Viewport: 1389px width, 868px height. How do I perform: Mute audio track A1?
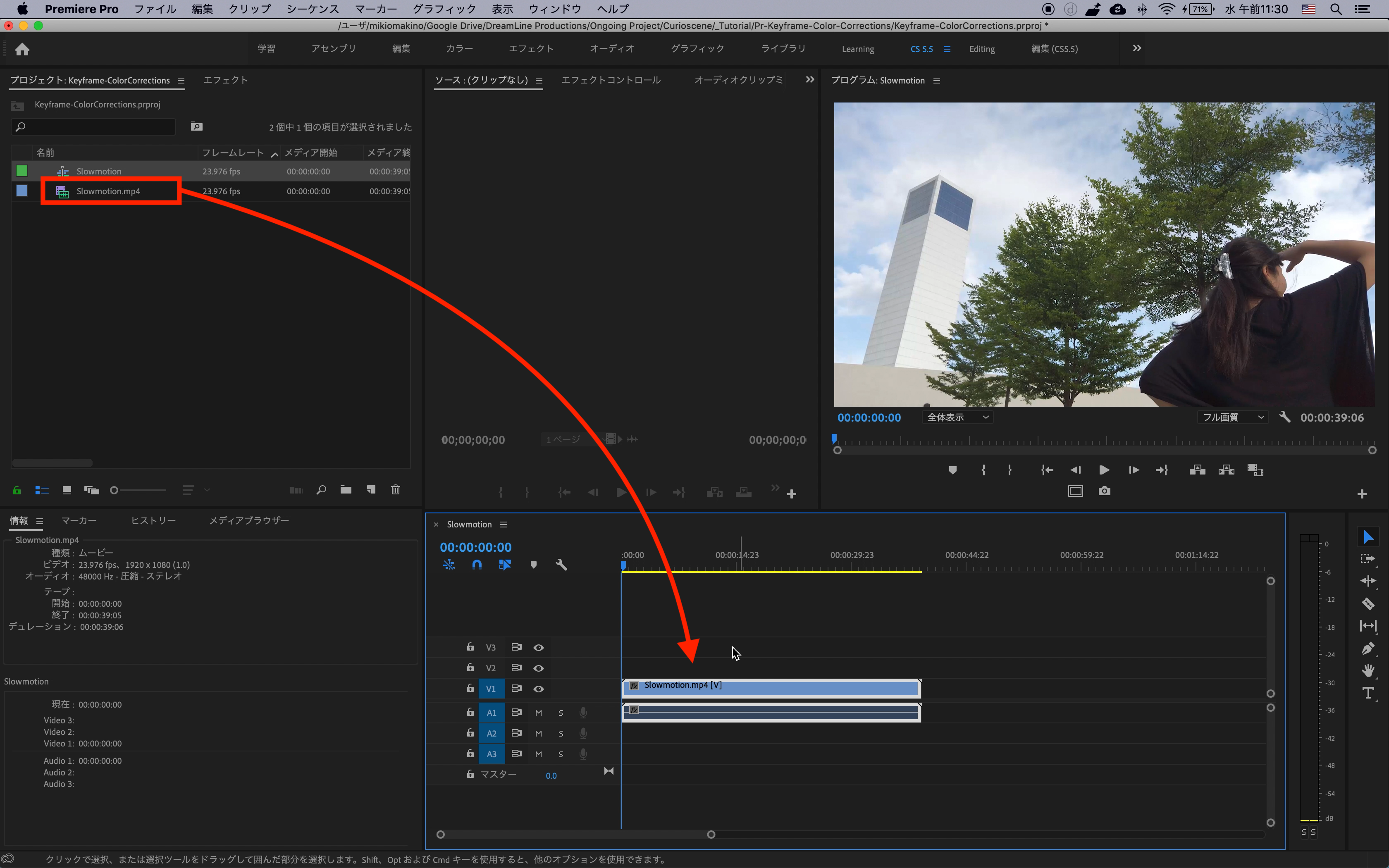(538, 713)
